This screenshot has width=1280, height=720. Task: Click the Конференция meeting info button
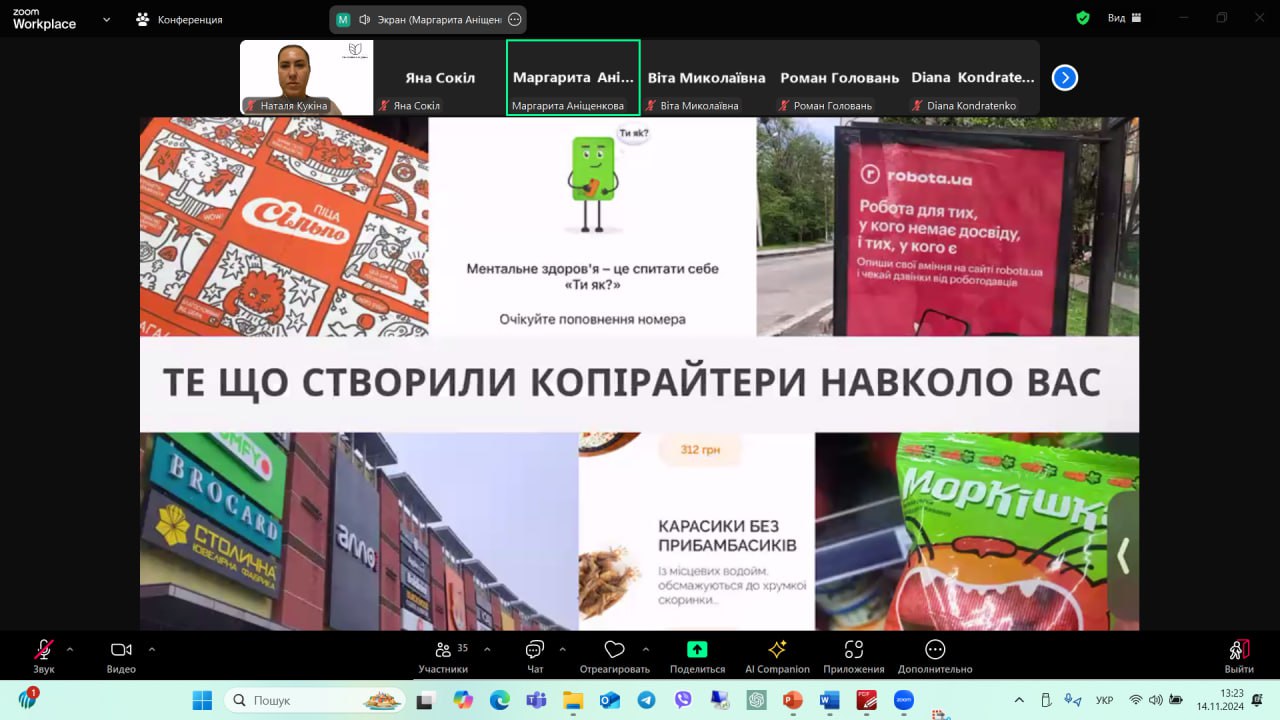pos(179,19)
